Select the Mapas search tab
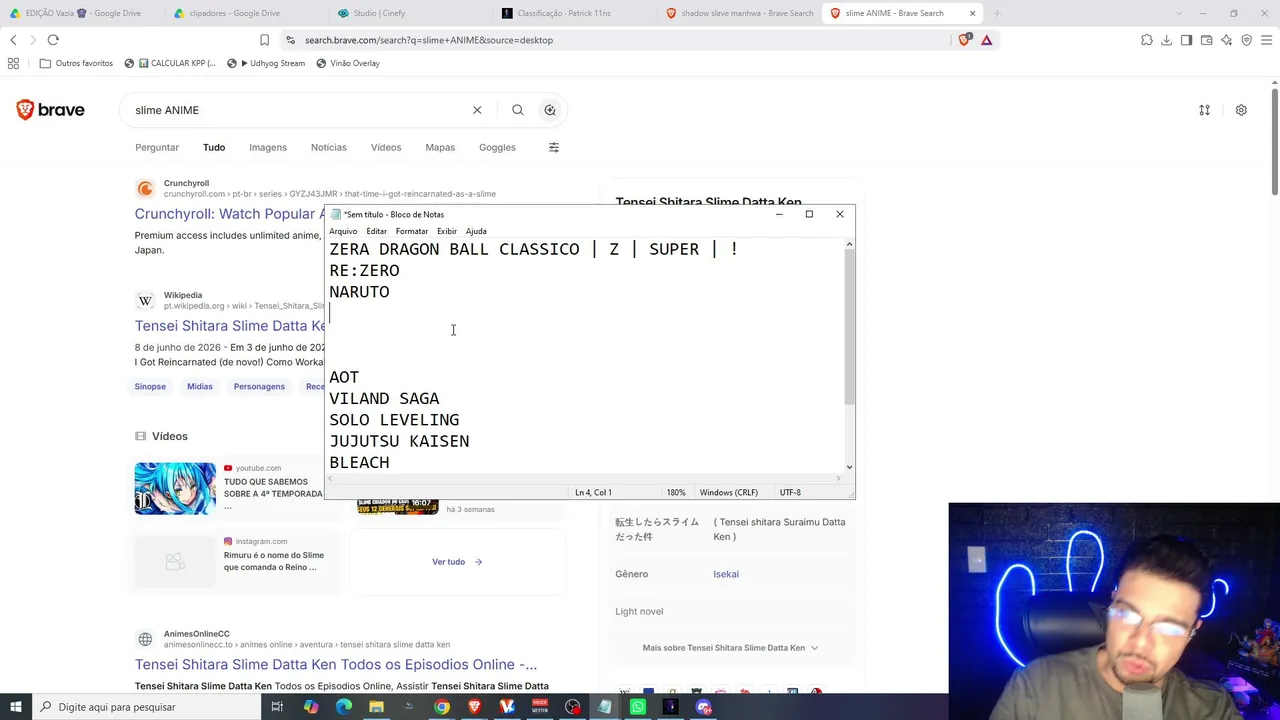This screenshot has height=720, width=1280. pos(440,147)
